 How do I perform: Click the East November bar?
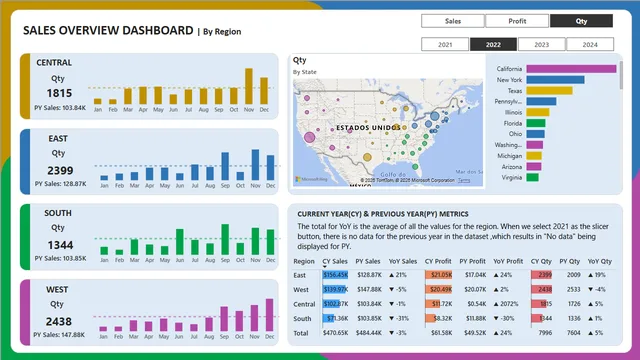256,165
